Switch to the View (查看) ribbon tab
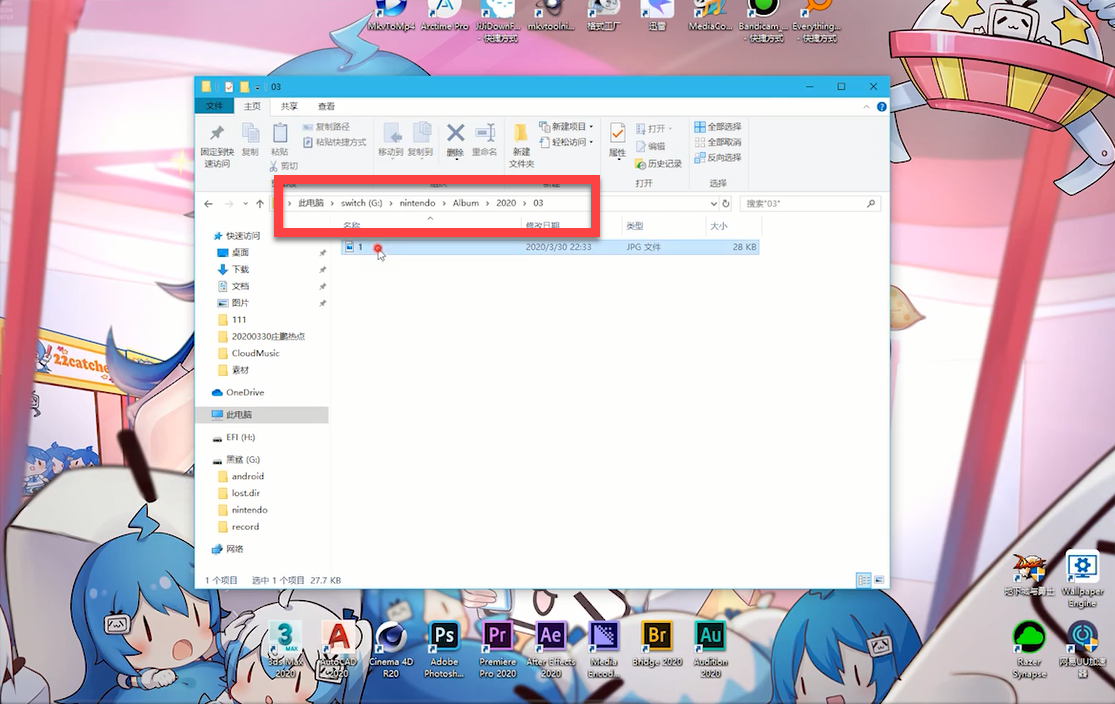This screenshot has width=1115, height=704. [326, 106]
